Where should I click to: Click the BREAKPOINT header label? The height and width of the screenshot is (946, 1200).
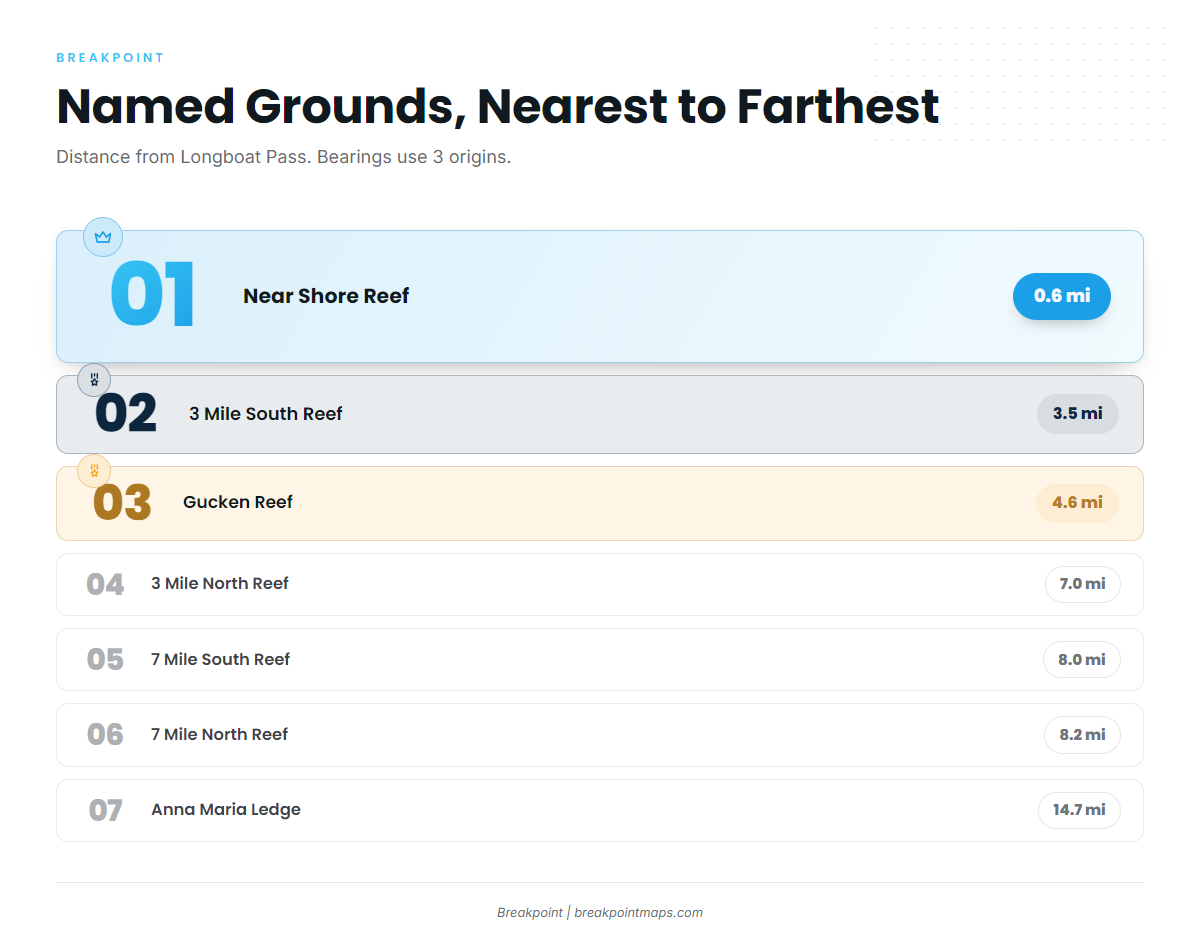[x=110, y=58]
